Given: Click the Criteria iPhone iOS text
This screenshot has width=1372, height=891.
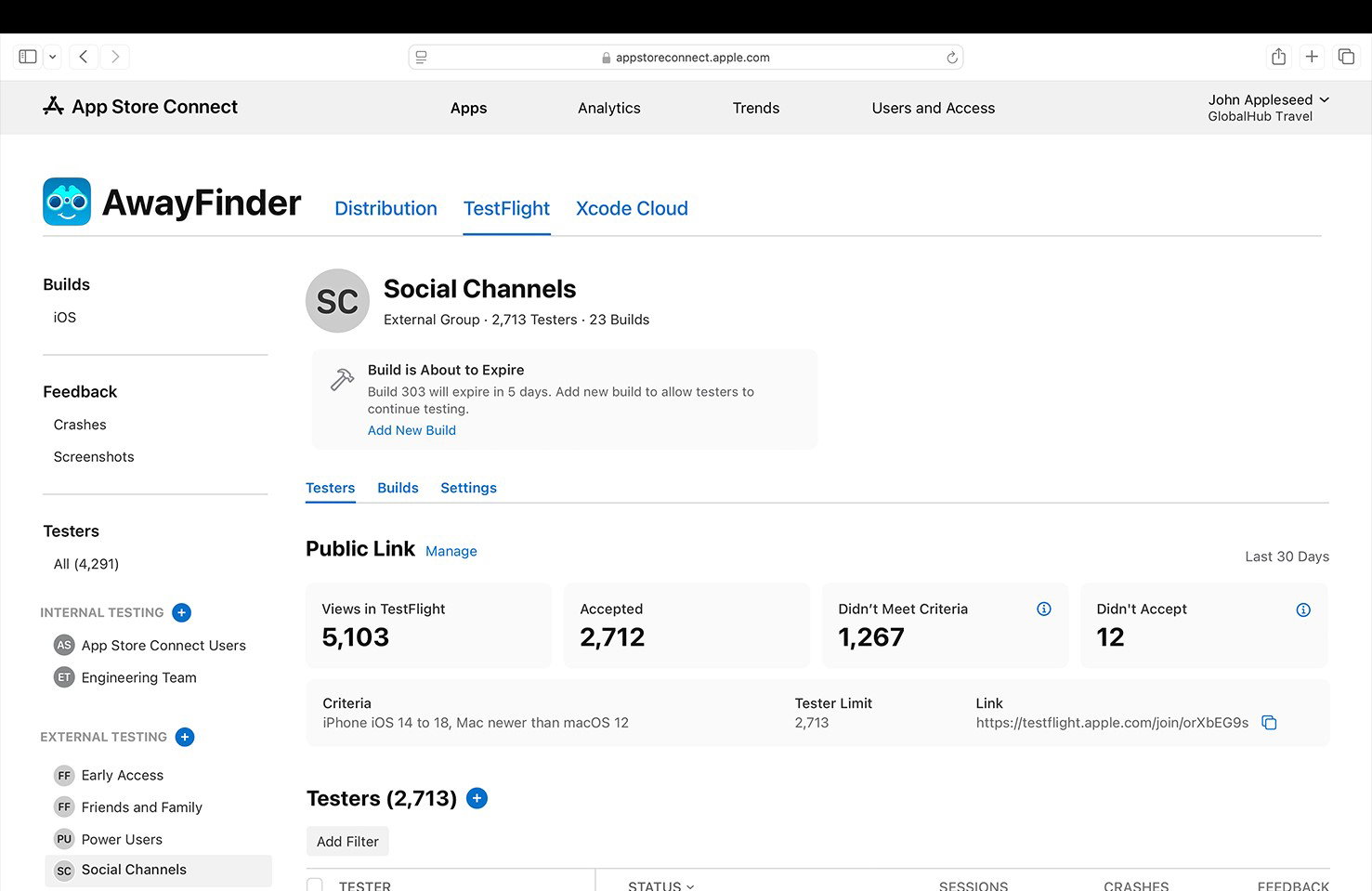Looking at the screenshot, I should 476,723.
